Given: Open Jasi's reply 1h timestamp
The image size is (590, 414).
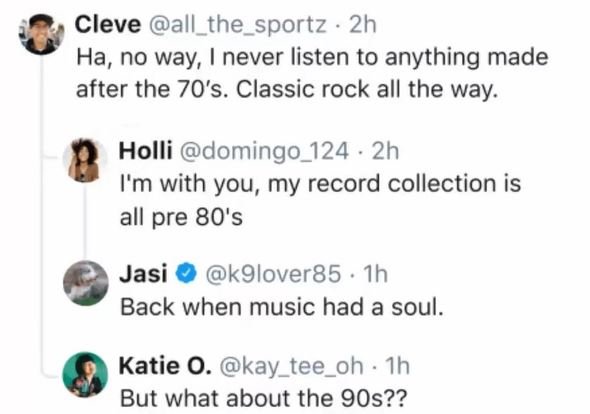Looking at the screenshot, I should point(375,274).
